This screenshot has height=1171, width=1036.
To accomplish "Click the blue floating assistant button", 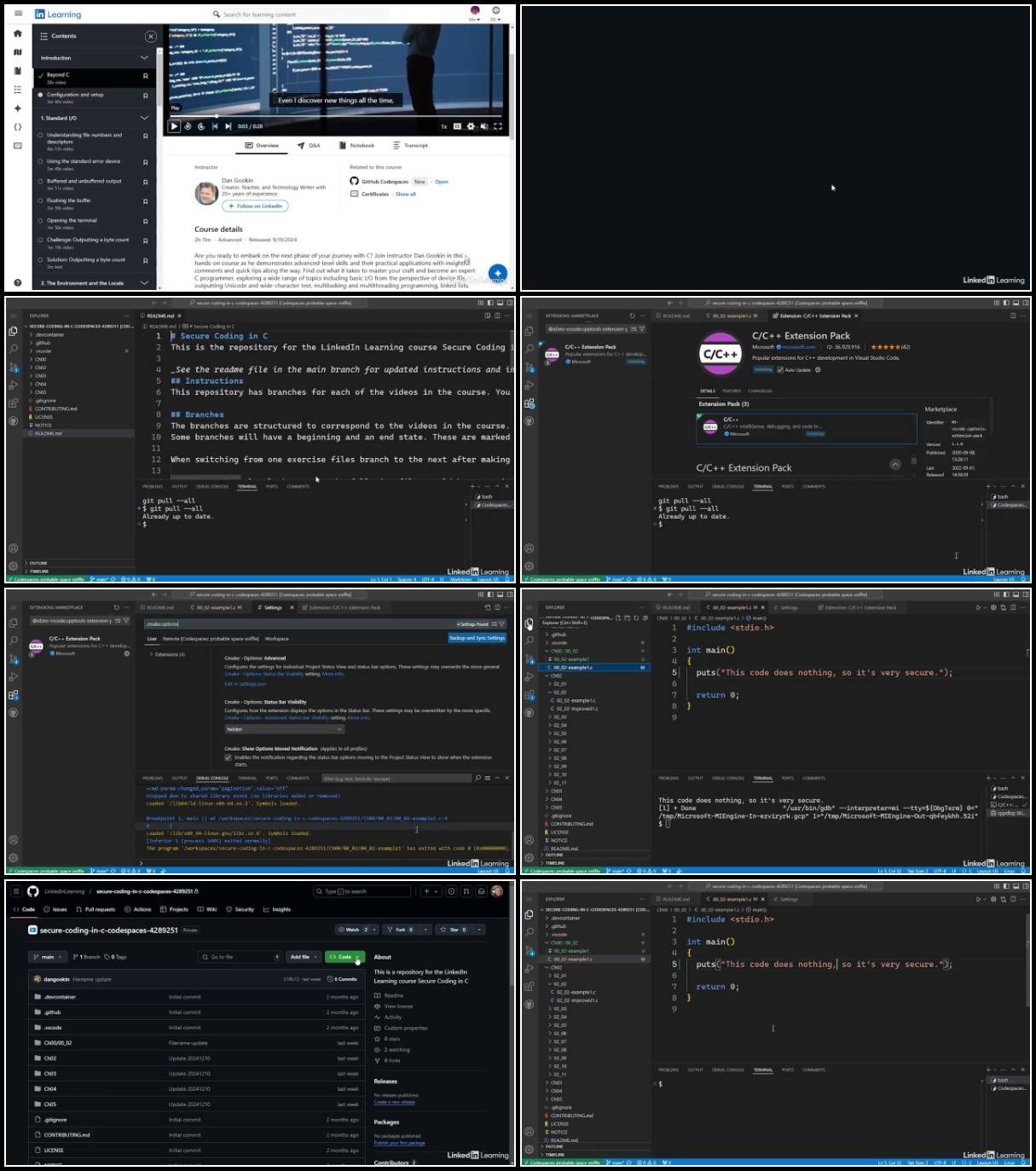I will pos(498,274).
